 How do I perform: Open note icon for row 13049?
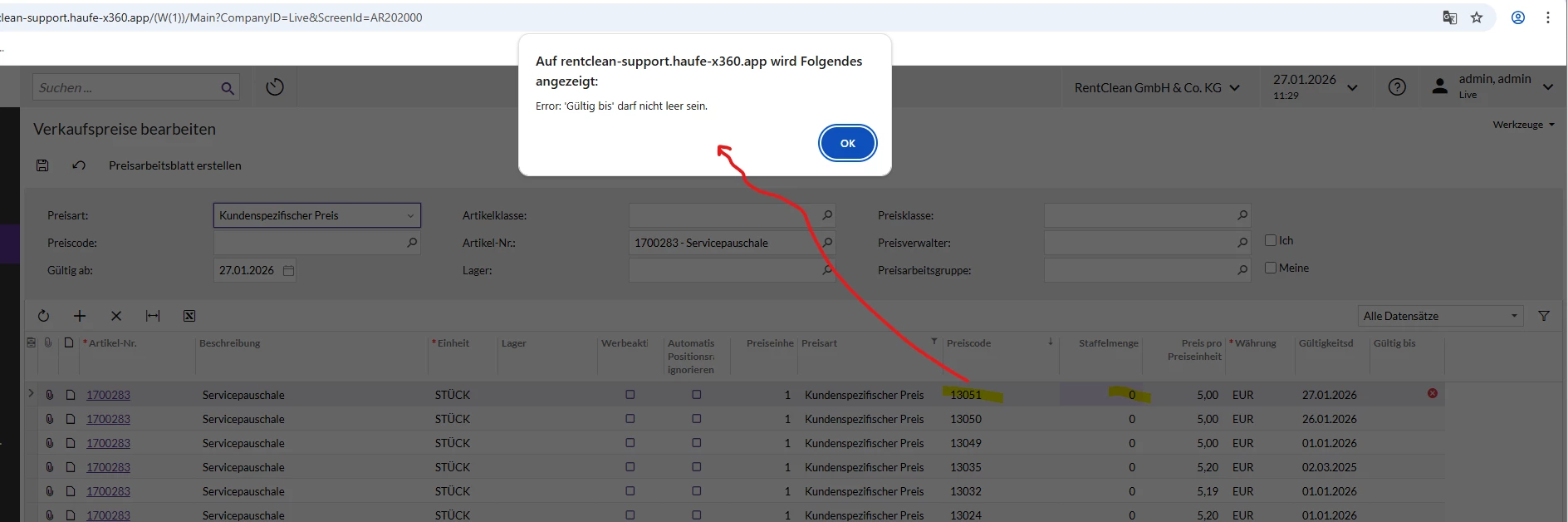click(x=71, y=443)
